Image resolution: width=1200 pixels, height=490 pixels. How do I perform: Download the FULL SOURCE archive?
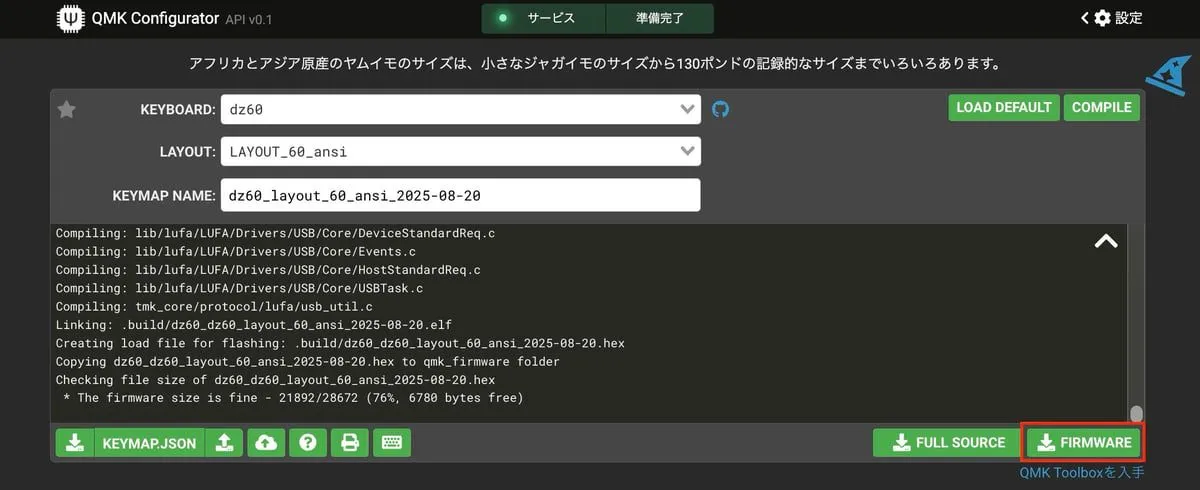[x=946, y=443]
